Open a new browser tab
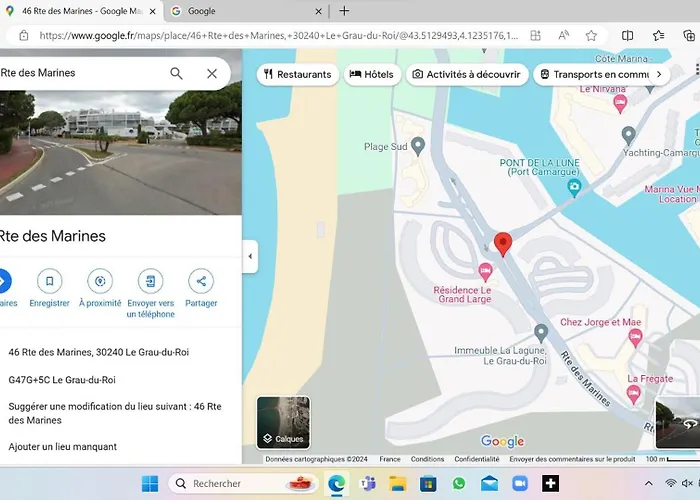This screenshot has height=500, width=700. click(x=344, y=11)
